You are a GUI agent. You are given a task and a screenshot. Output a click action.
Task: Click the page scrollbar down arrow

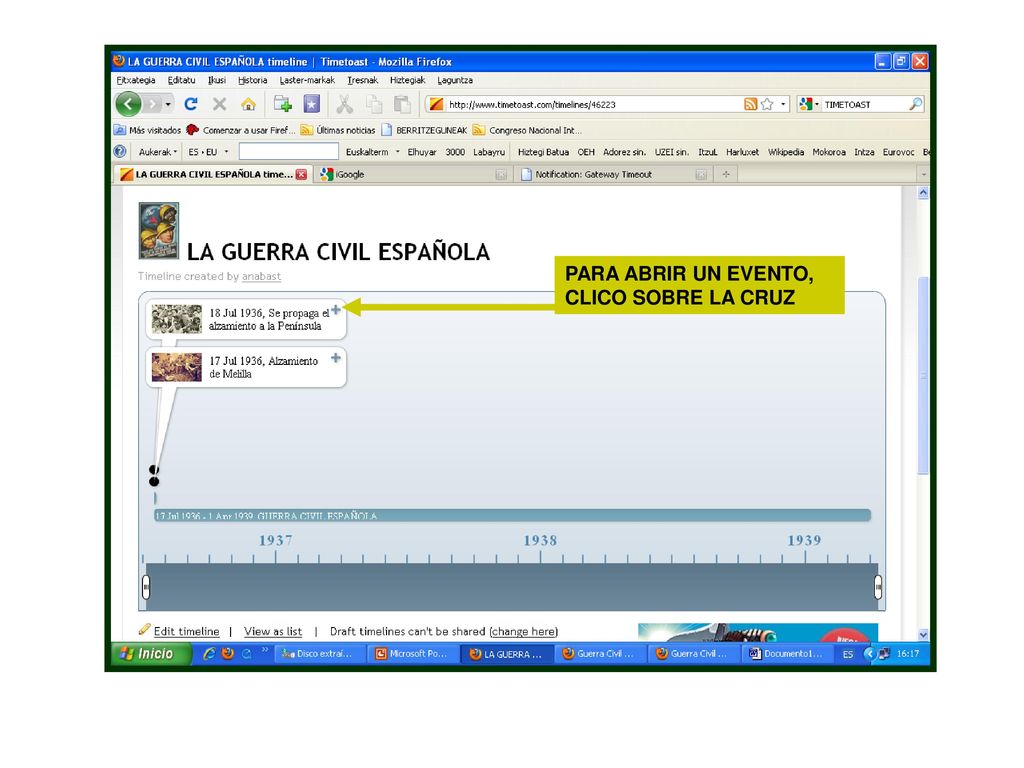coord(923,634)
